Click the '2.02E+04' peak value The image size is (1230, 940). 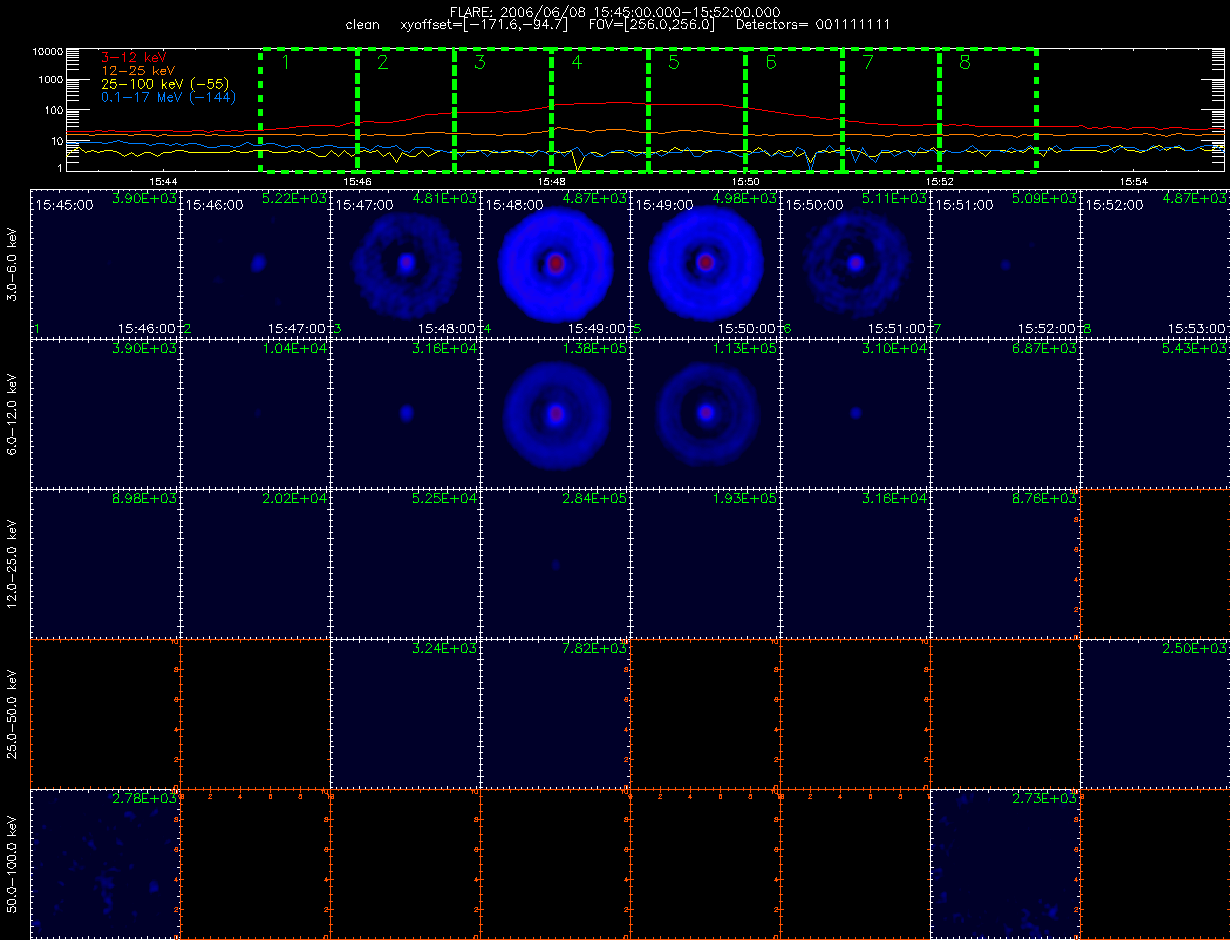[294, 499]
